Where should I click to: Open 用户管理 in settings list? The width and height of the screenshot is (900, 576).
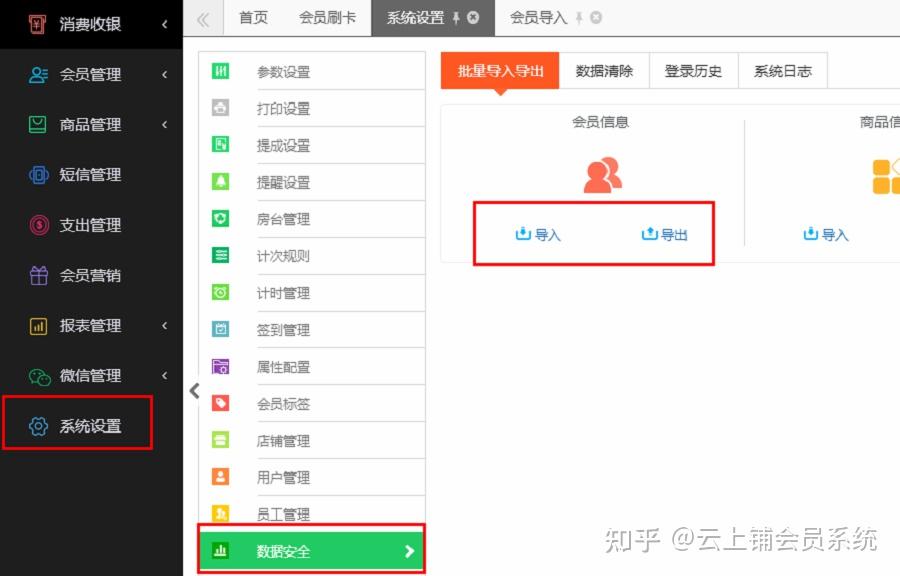coord(312,477)
